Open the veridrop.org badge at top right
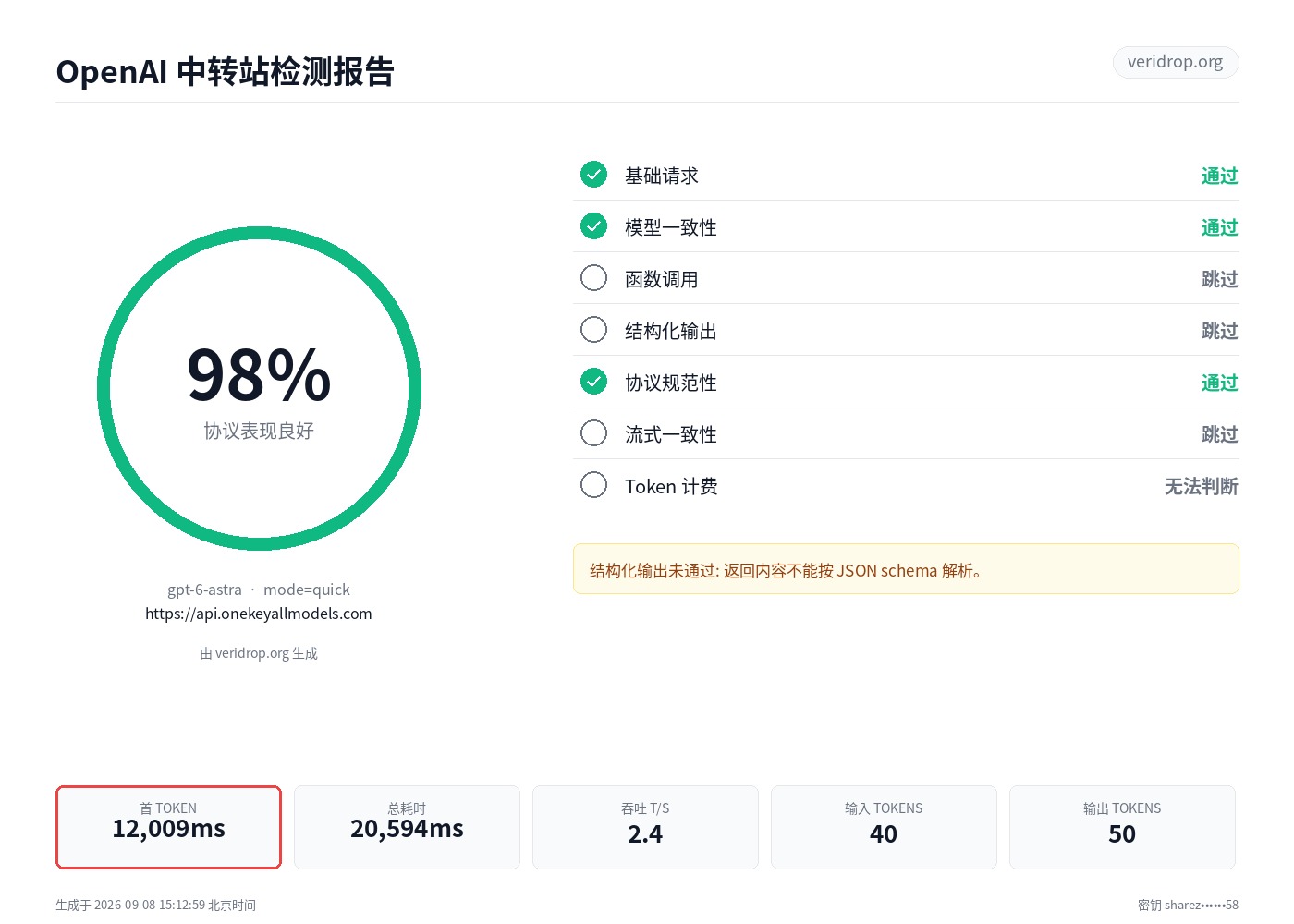 [x=1176, y=62]
